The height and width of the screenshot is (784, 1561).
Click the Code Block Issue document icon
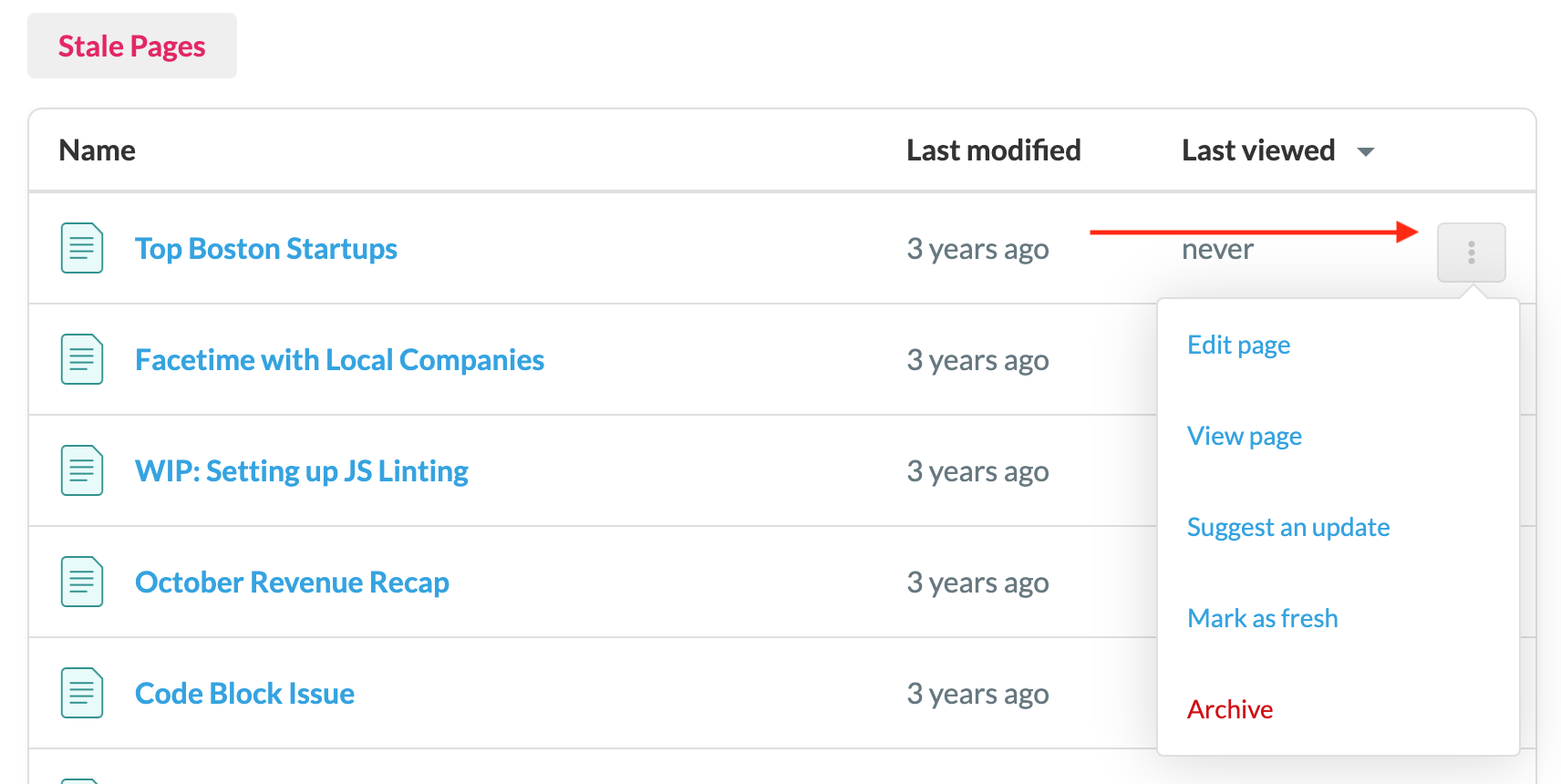[x=82, y=693]
